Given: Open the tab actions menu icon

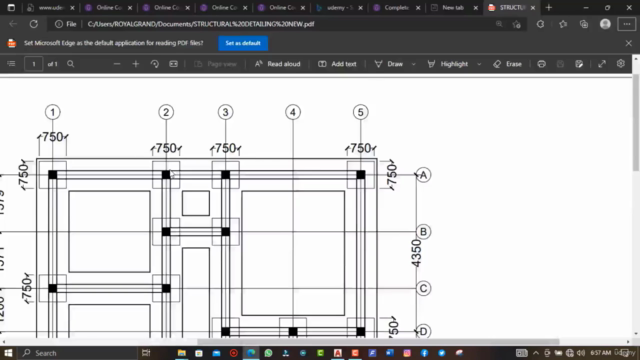Looking at the screenshot, I should [11, 7].
